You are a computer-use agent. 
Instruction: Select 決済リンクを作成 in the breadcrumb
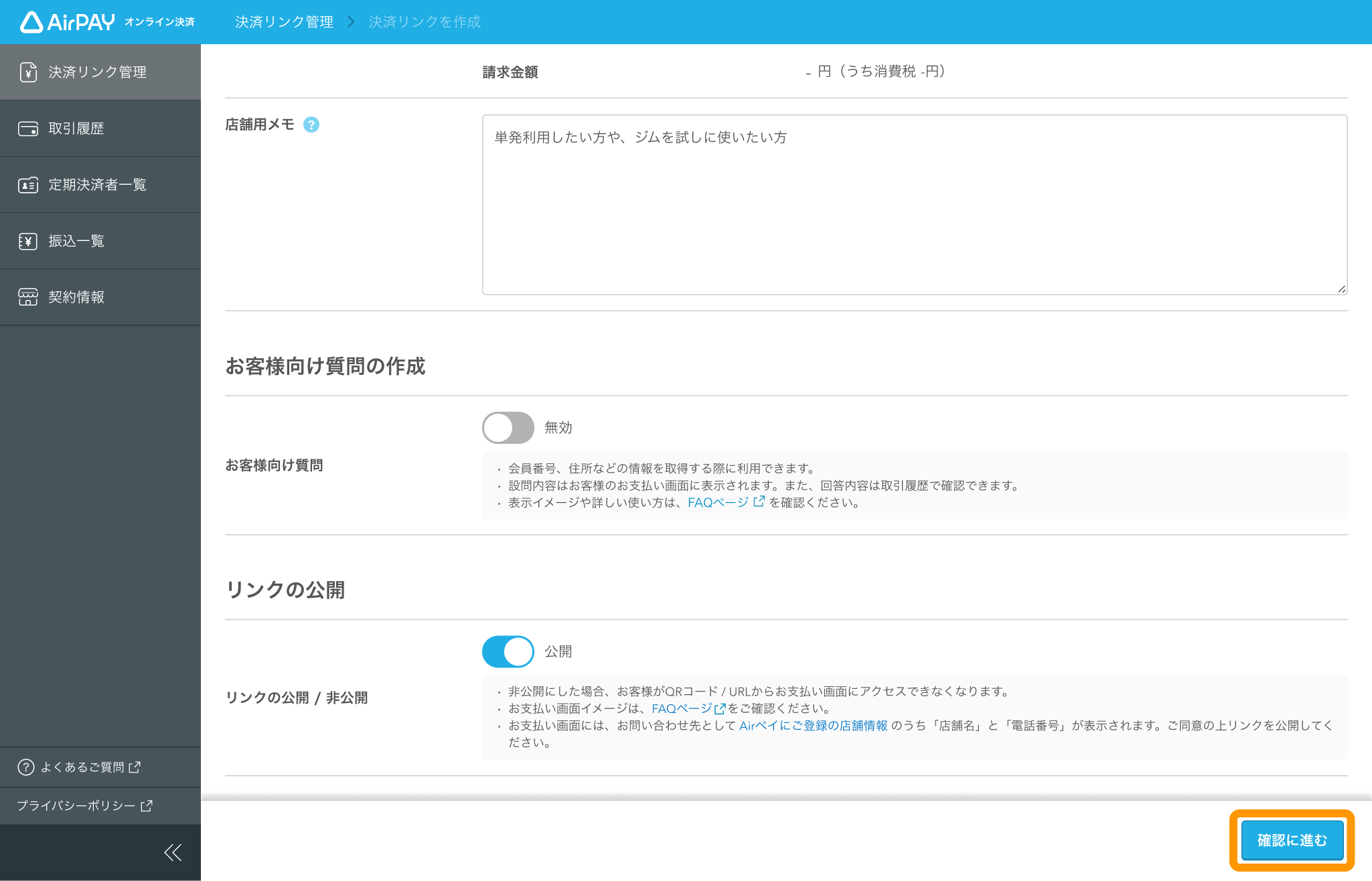(x=423, y=21)
